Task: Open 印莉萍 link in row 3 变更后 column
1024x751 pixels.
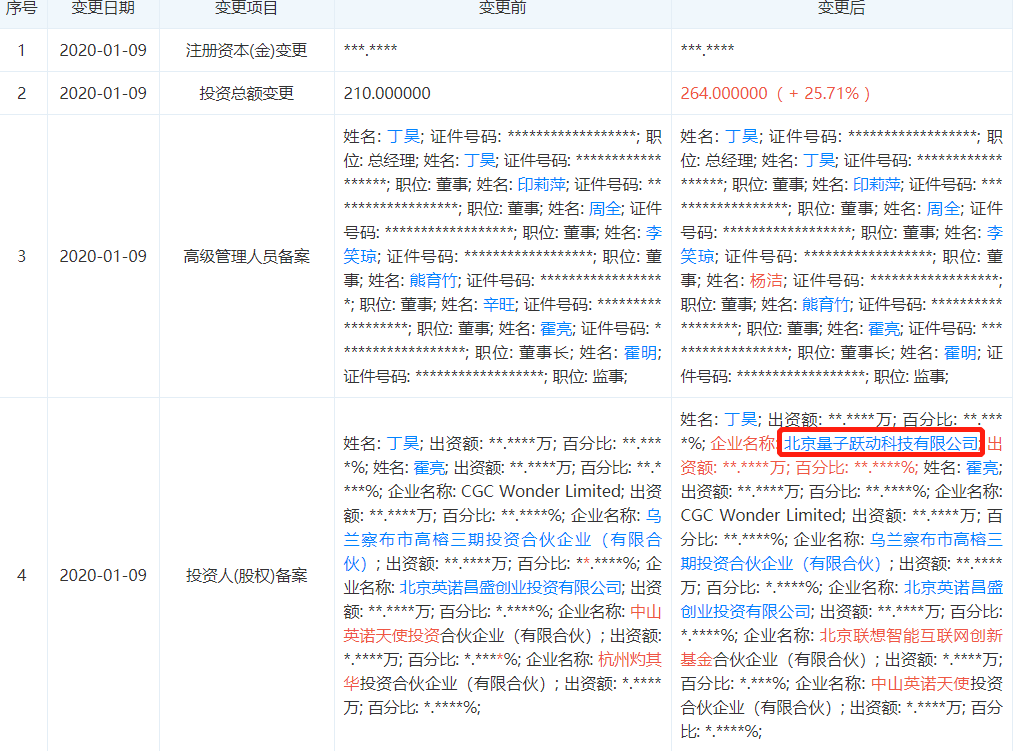Action: tap(877, 185)
